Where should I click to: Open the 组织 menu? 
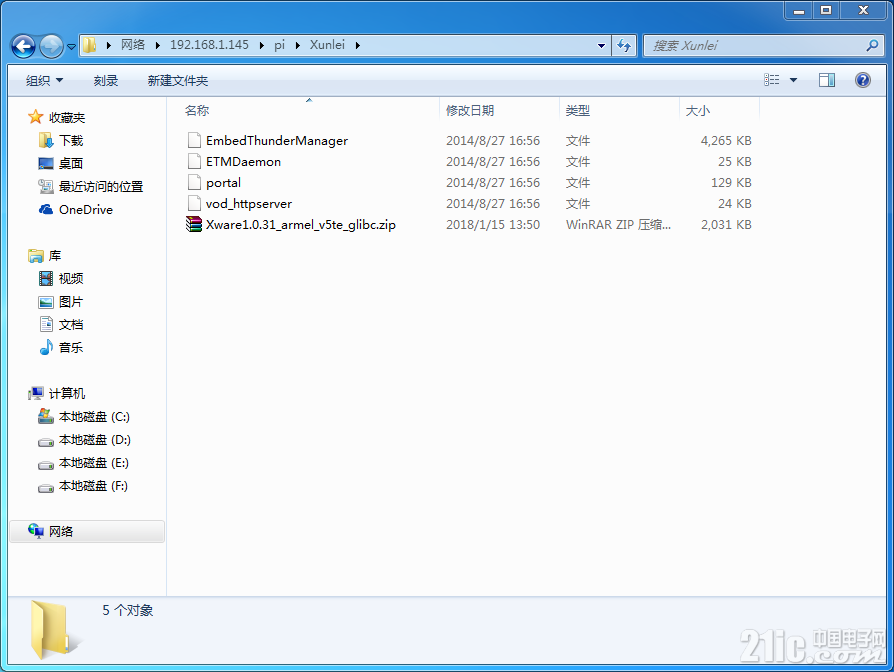click(44, 80)
